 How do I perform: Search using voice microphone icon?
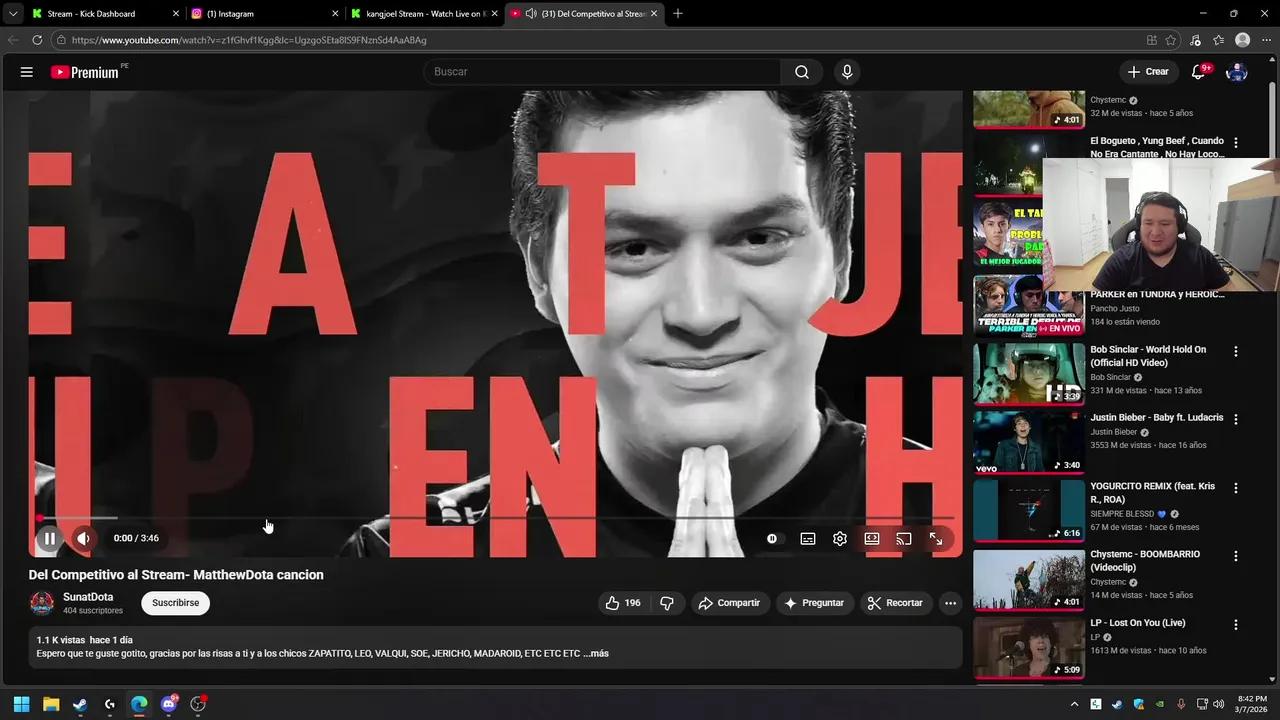(x=846, y=71)
